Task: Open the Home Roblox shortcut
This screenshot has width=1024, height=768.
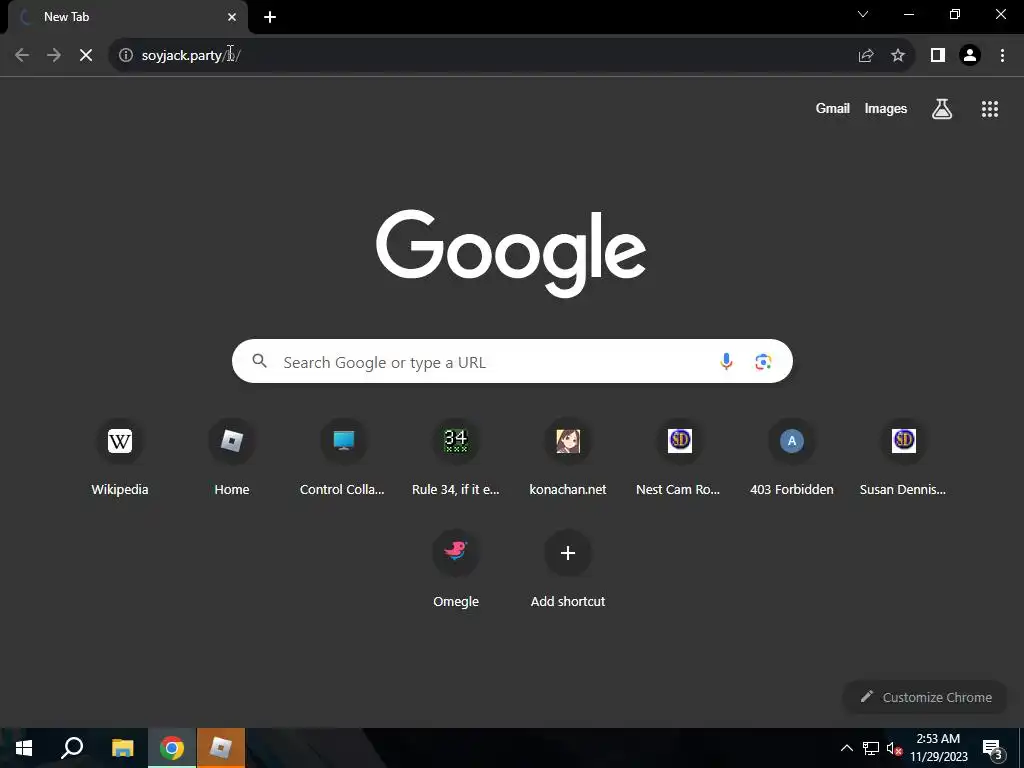Action: pyautogui.click(x=232, y=458)
